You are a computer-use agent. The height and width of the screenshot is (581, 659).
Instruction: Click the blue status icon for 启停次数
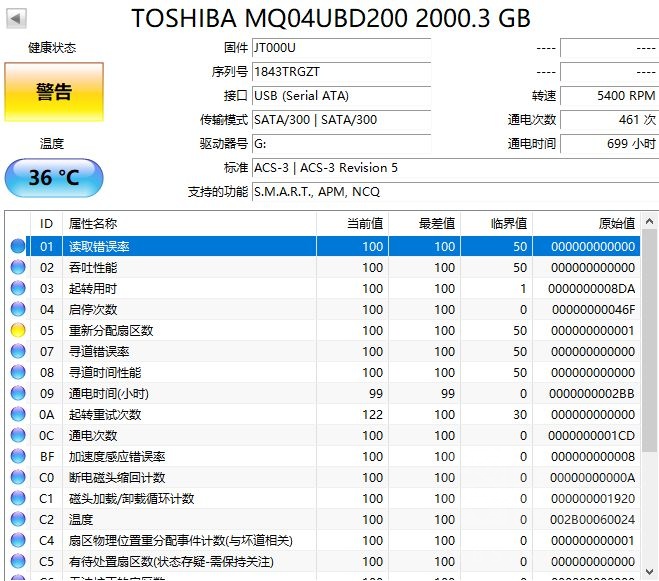click(18, 309)
